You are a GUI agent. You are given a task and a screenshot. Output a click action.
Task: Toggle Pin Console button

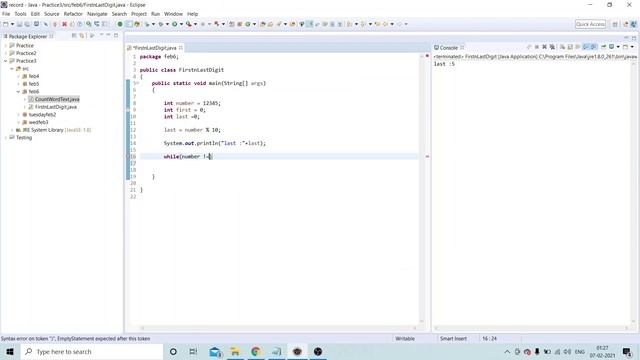pyautogui.click(x=603, y=47)
